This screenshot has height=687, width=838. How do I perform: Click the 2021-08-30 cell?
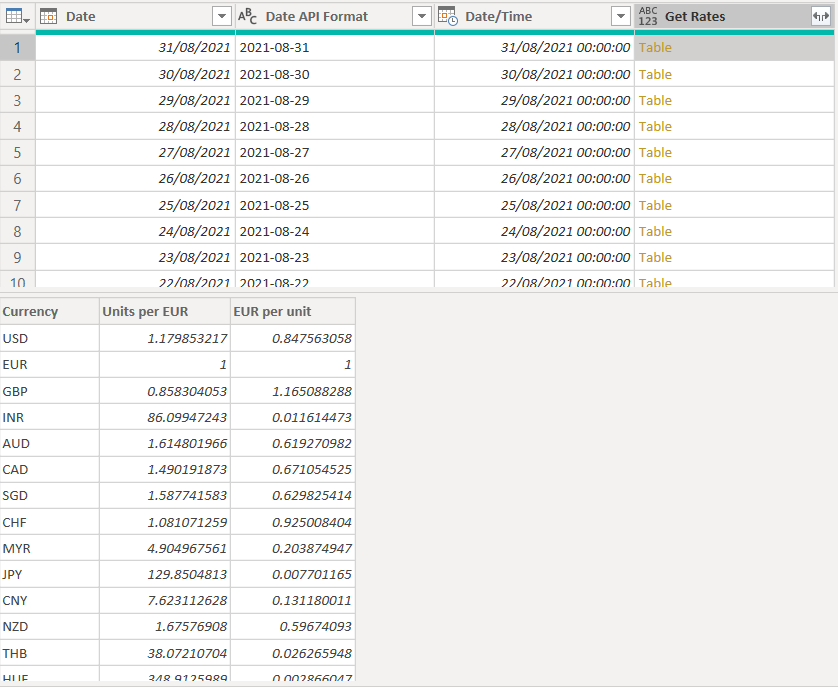click(335, 74)
